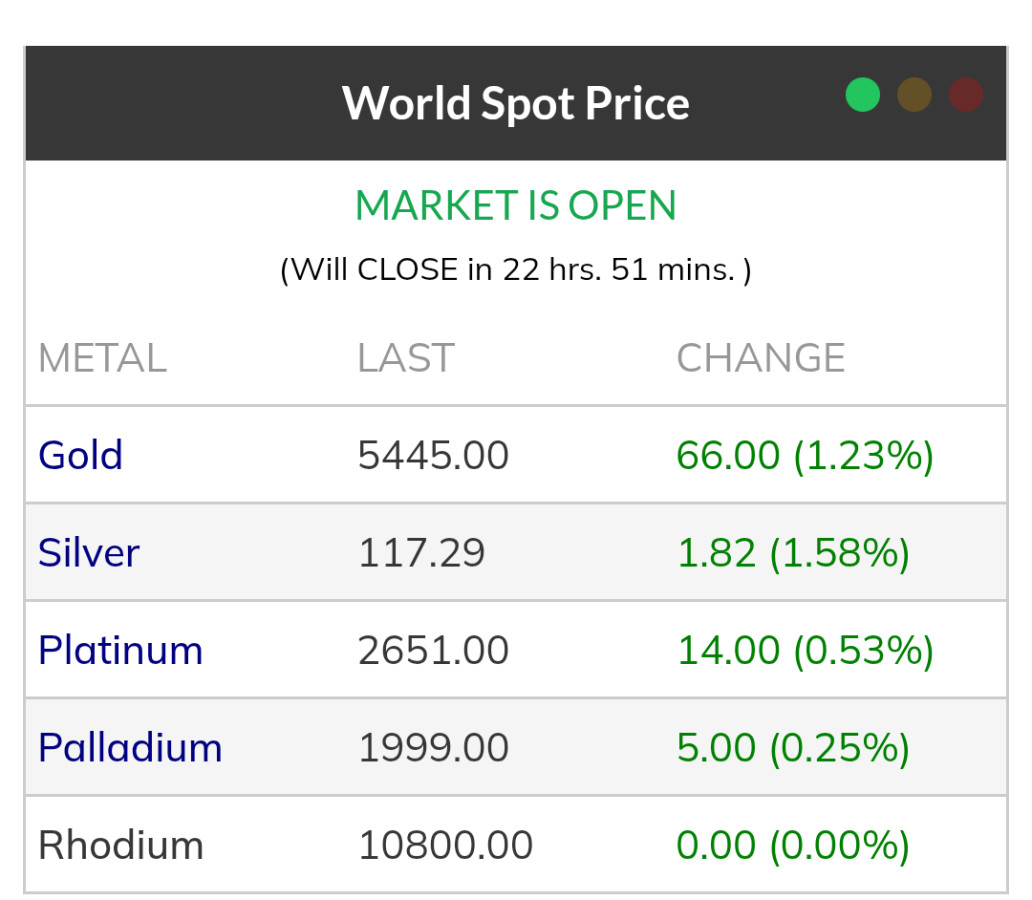The height and width of the screenshot is (900, 1032).
Task: Click the LAST column header
Action: coord(406,358)
